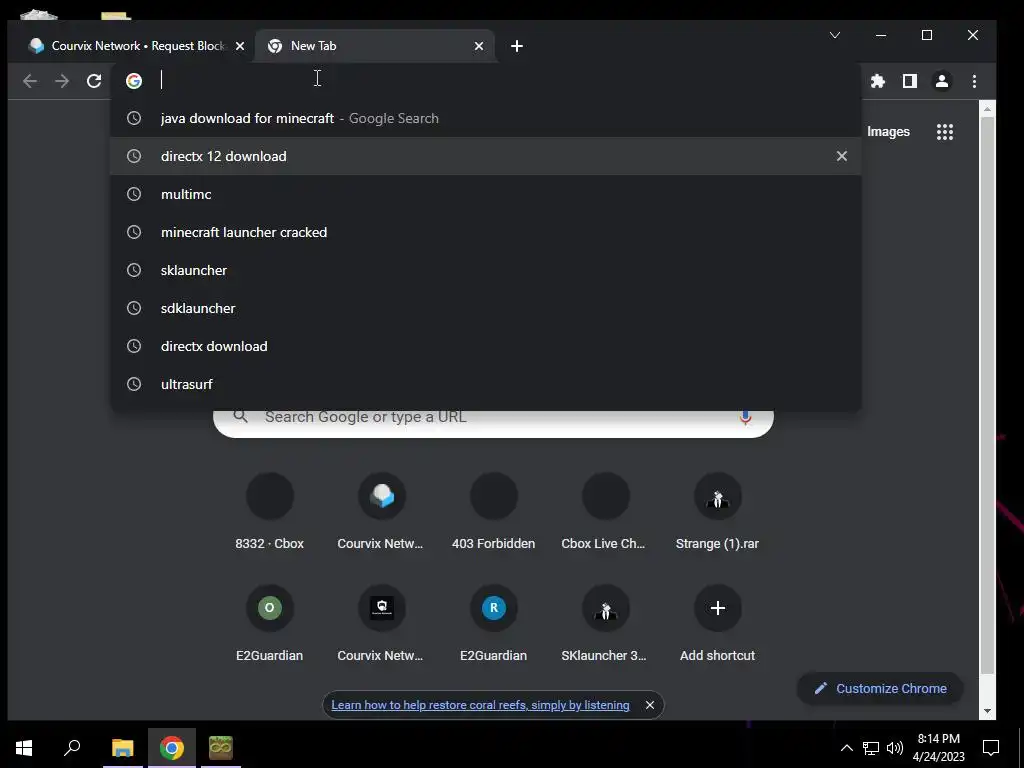Pick the ultrasurf suggestion
Screen dimensions: 1024x768
click(x=486, y=384)
